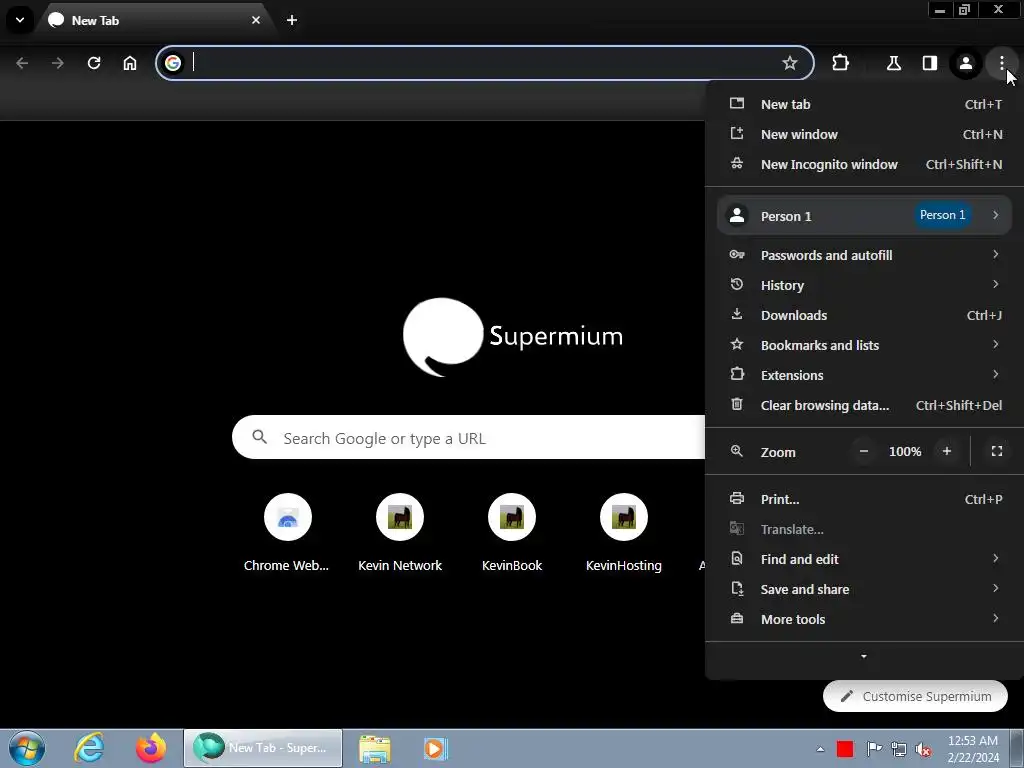Click the Home button in toolbar

[130, 63]
